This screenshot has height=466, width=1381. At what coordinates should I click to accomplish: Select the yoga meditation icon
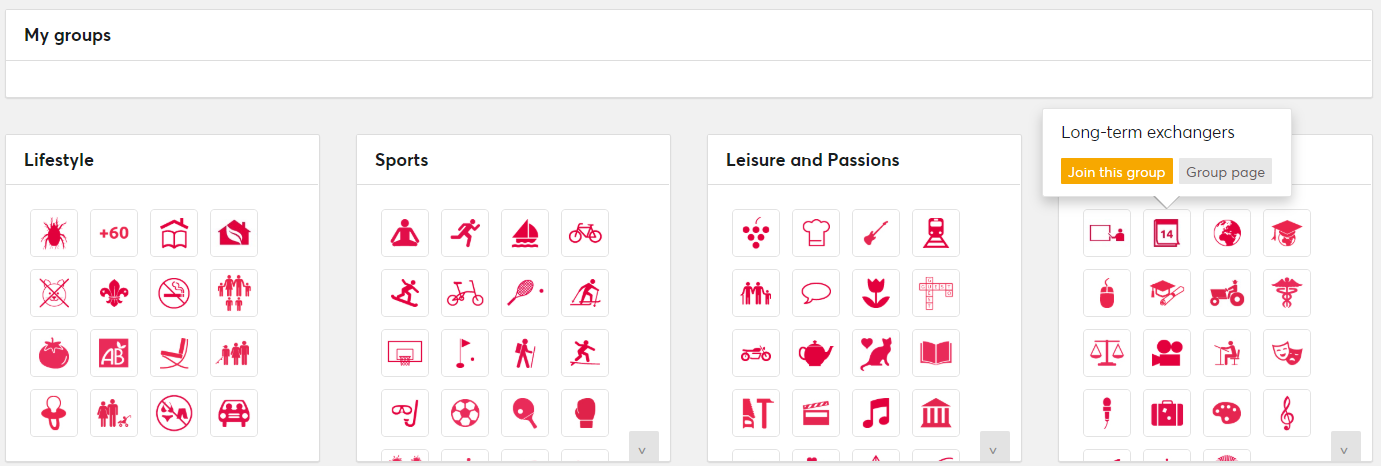coord(405,233)
